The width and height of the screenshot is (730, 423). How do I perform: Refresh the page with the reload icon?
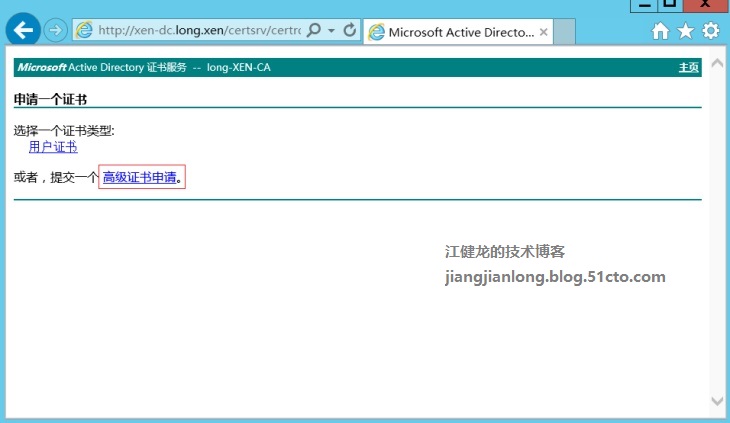point(350,30)
